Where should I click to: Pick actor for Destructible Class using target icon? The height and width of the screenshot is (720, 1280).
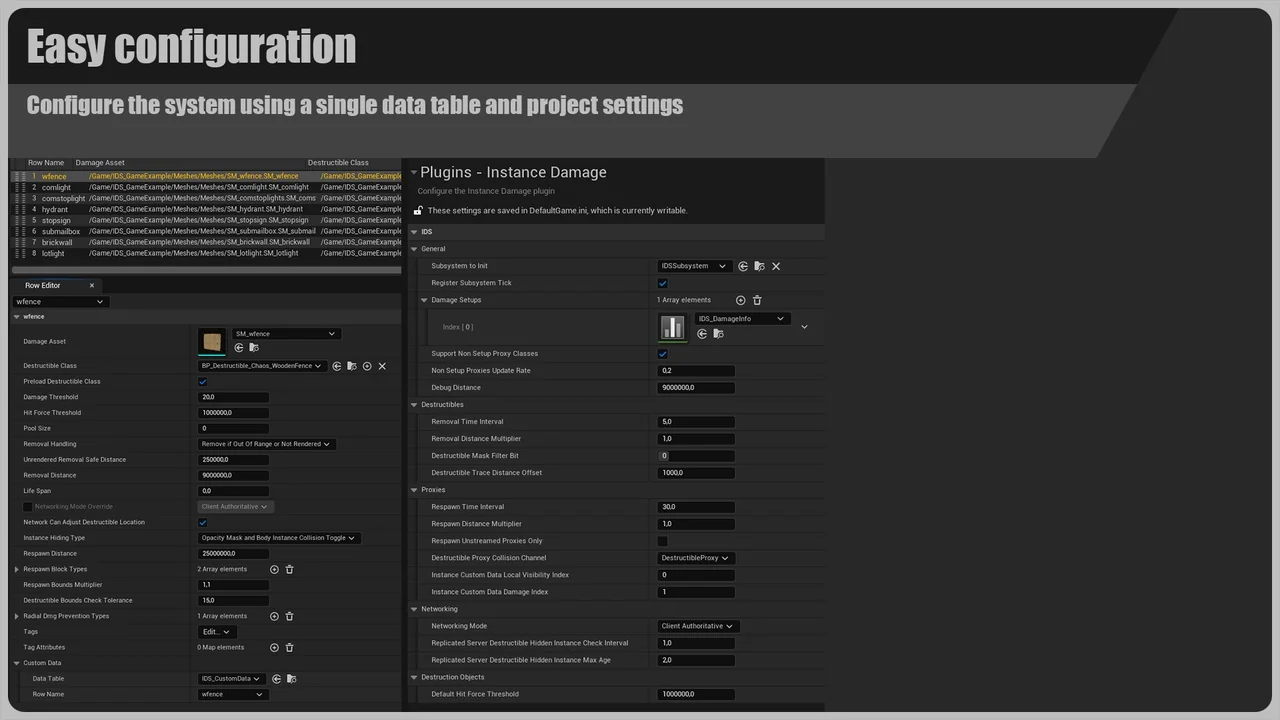pyautogui.click(x=367, y=366)
